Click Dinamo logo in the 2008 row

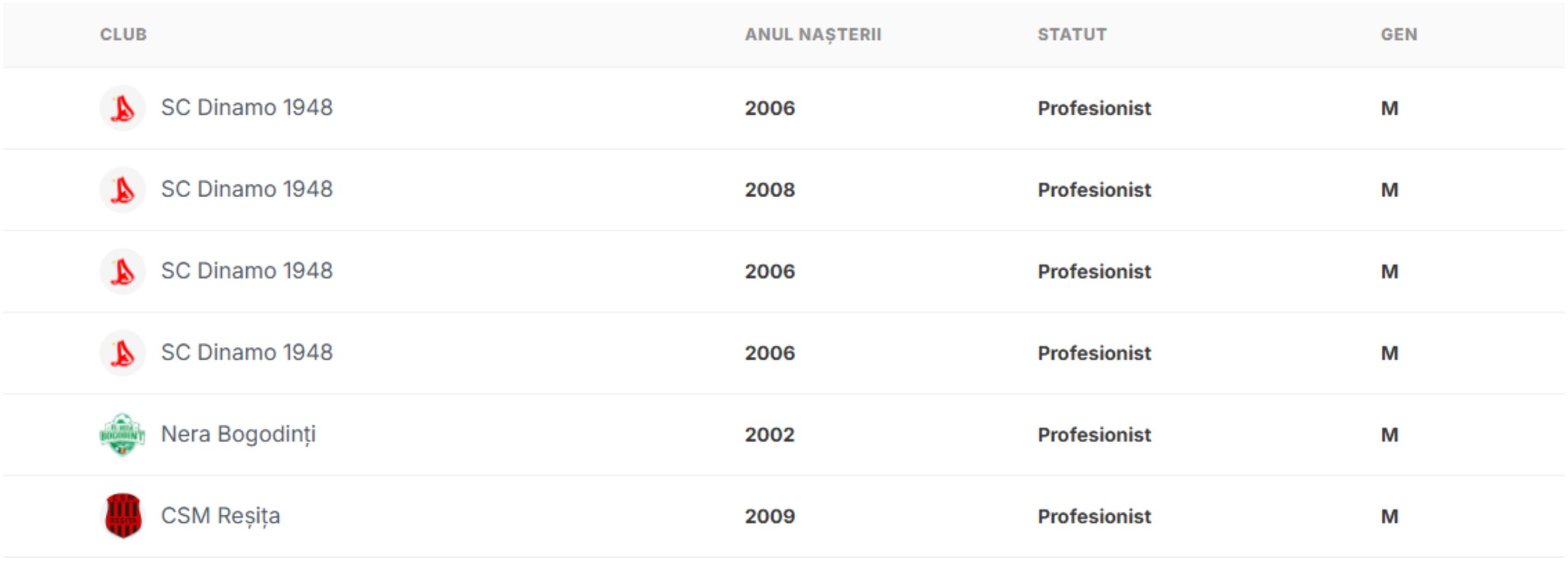click(123, 189)
